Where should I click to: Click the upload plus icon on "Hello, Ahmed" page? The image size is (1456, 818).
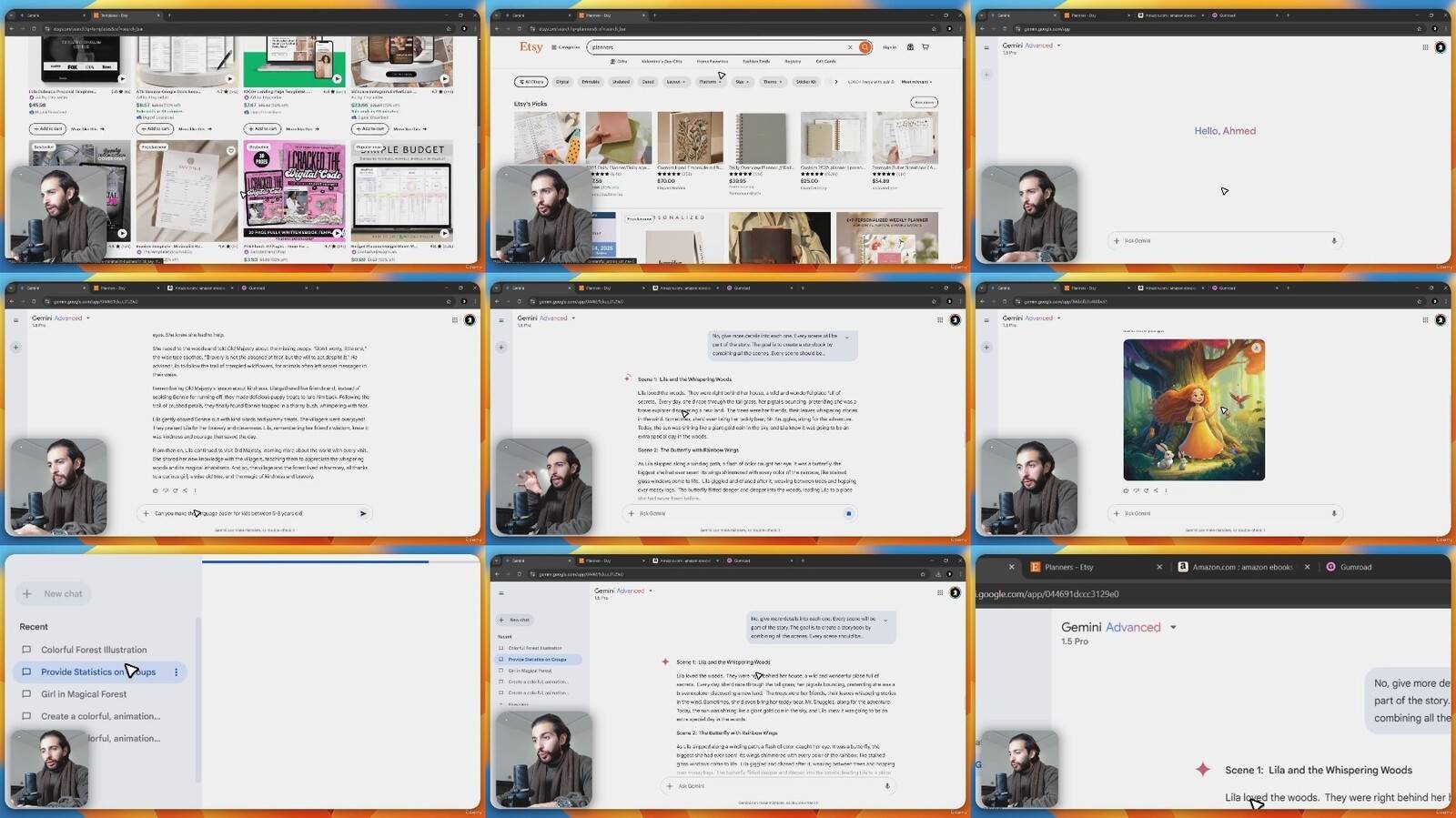pos(1117,241)
